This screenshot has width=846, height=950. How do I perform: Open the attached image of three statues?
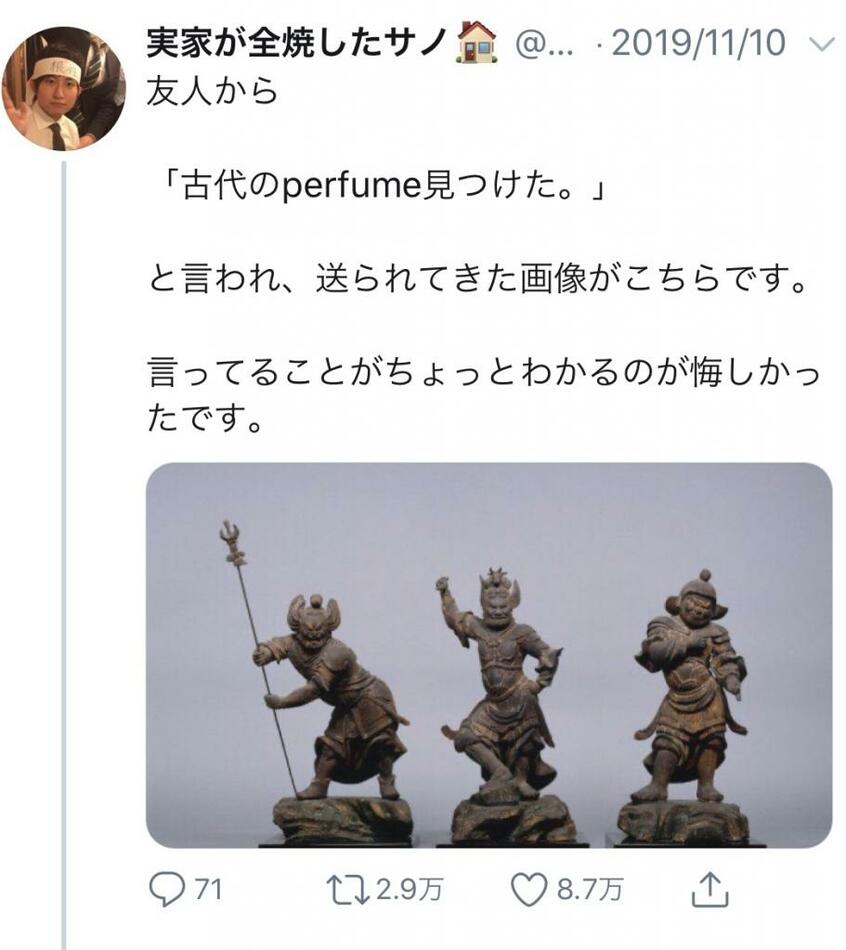[489, 656]
